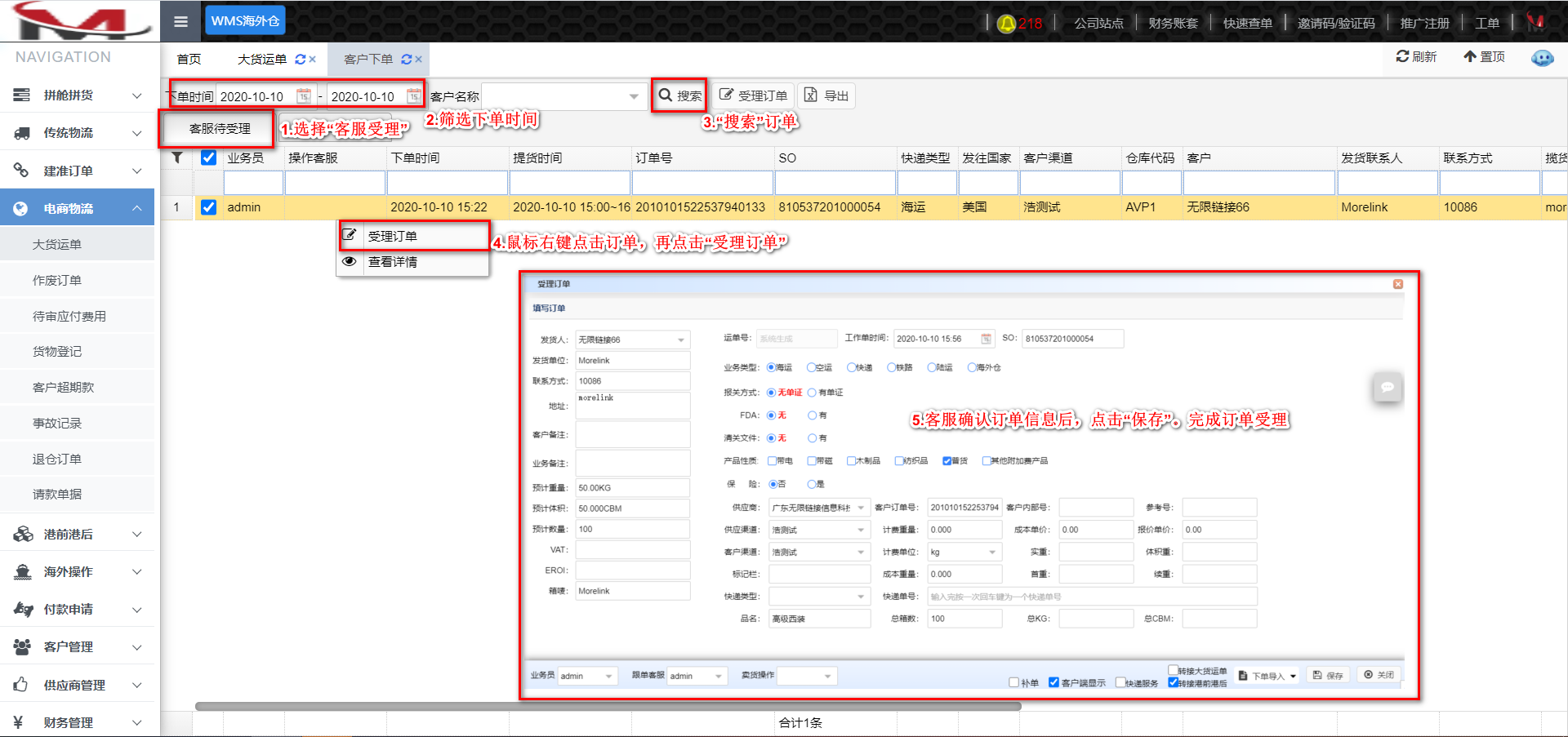Close the 客户下单 tab
Viewport: 1568px width, 737px height.
click(418, 60)
